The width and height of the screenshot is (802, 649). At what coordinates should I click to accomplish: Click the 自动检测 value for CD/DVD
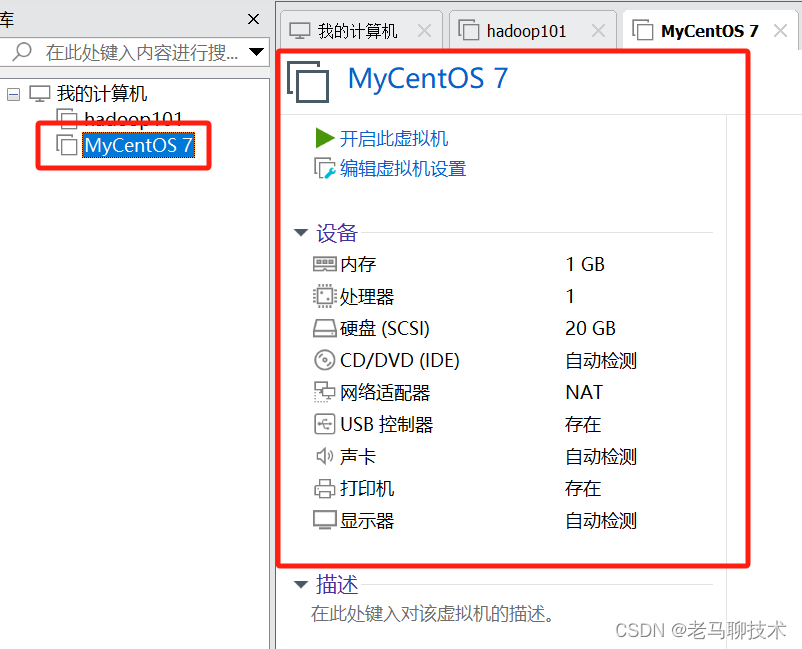click(601, 361)
